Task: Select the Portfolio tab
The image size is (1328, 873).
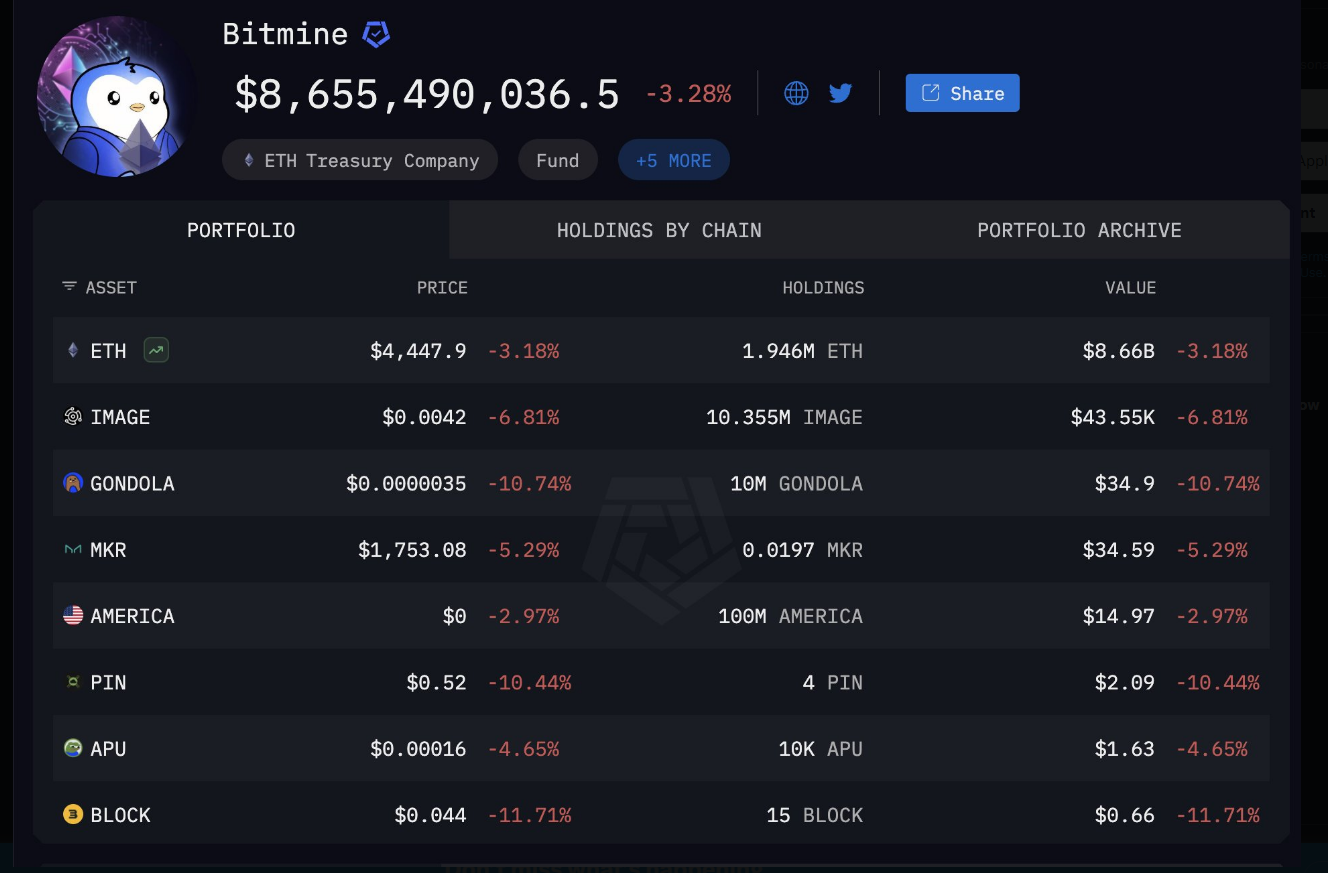Action: point(241,230)
